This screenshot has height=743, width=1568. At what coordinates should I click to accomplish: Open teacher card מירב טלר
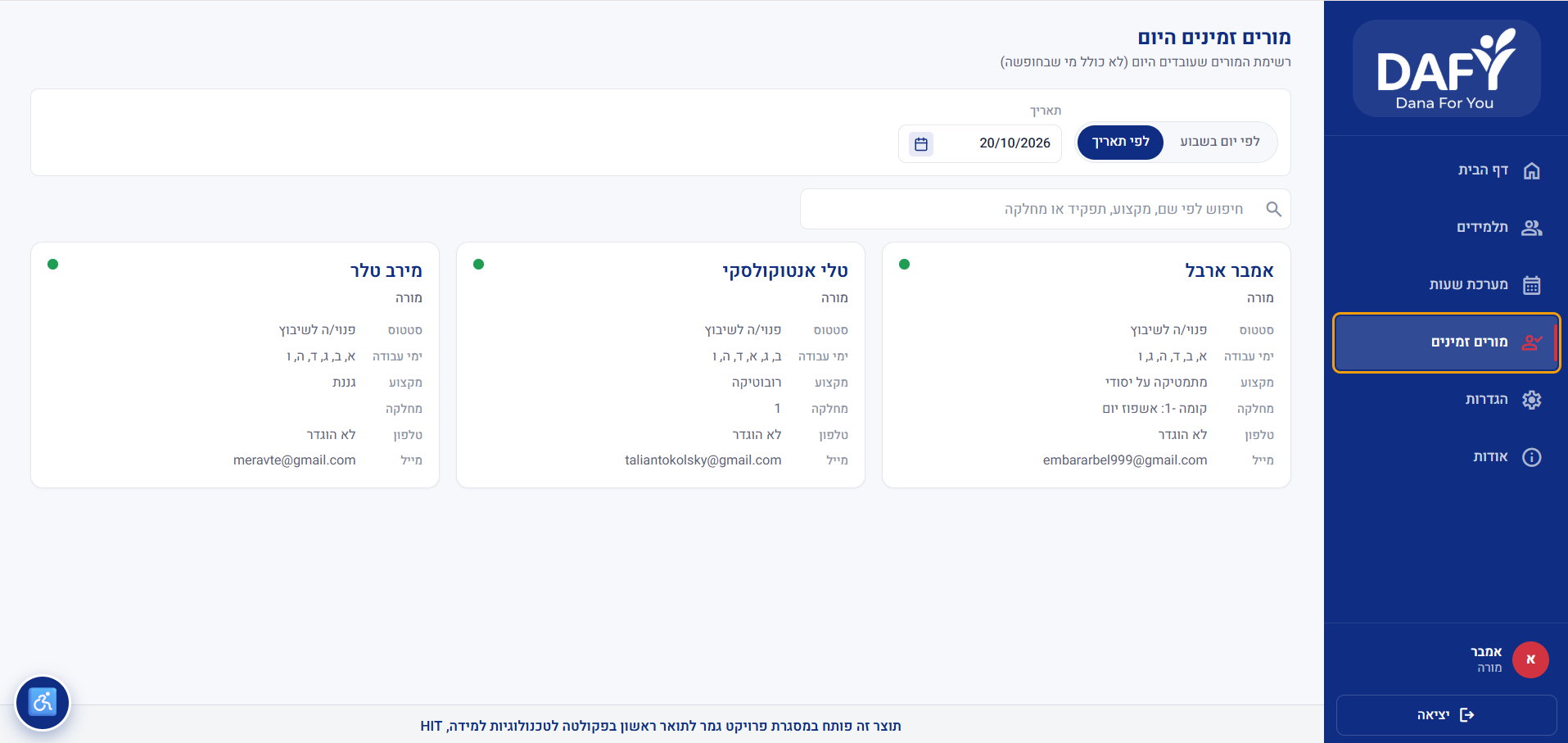point(234,365)
